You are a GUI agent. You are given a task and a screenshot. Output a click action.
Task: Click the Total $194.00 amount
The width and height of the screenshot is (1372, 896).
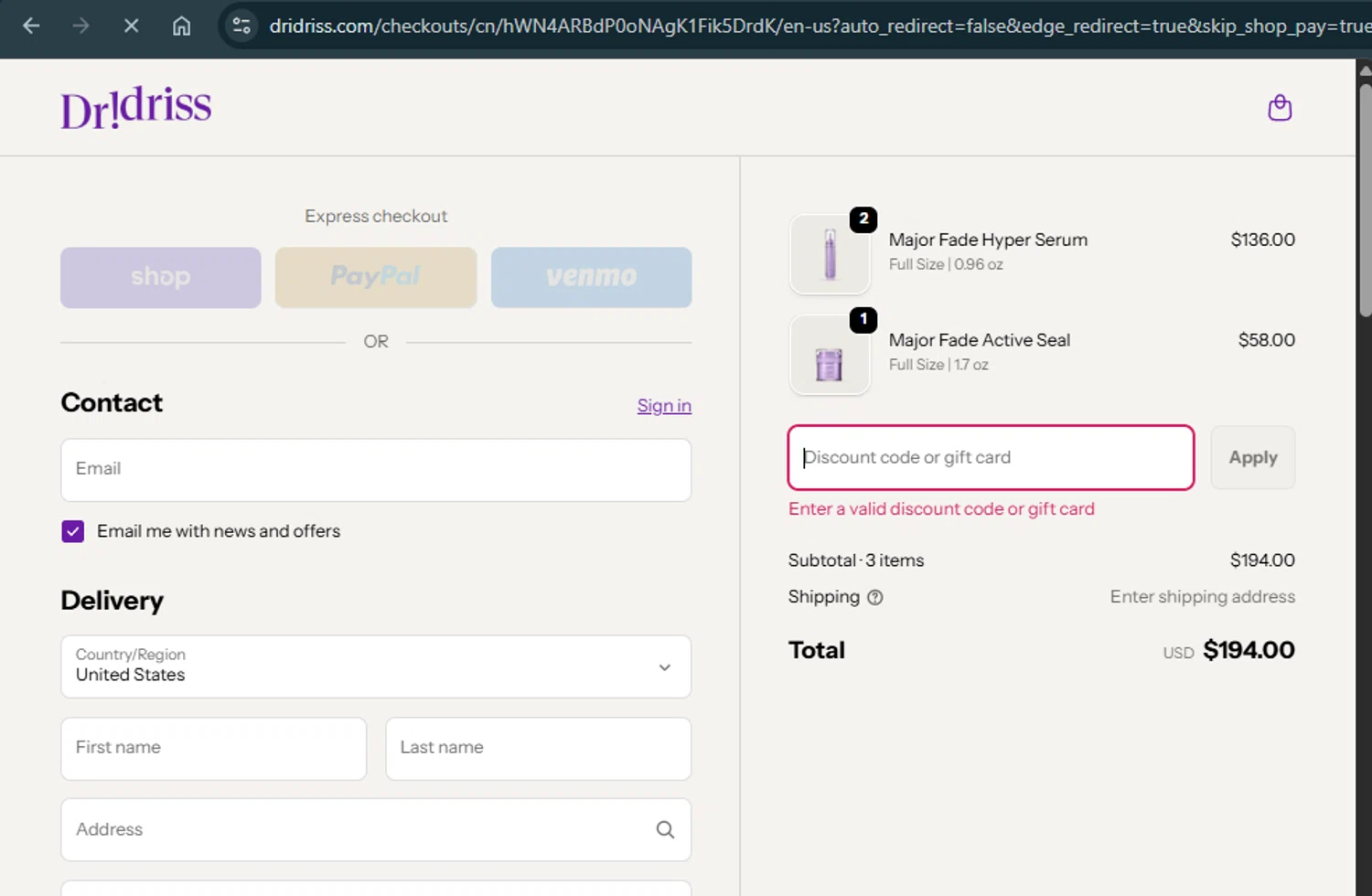coord(1249,650)
